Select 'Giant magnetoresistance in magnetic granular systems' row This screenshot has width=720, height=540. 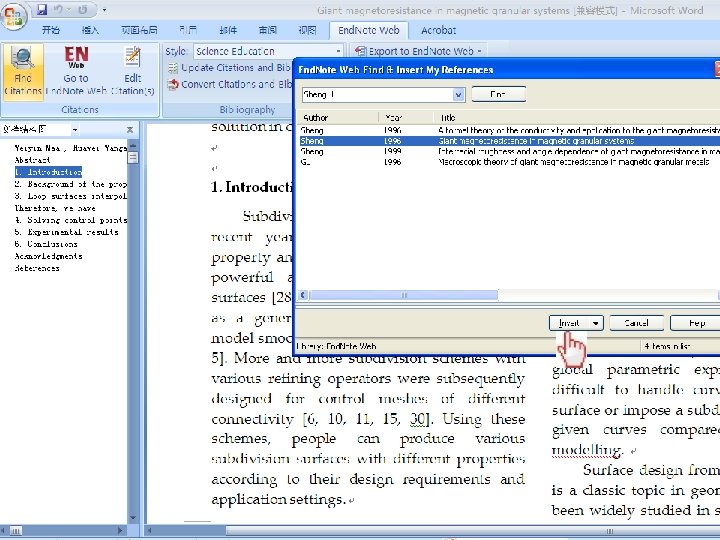click(509, 141)
